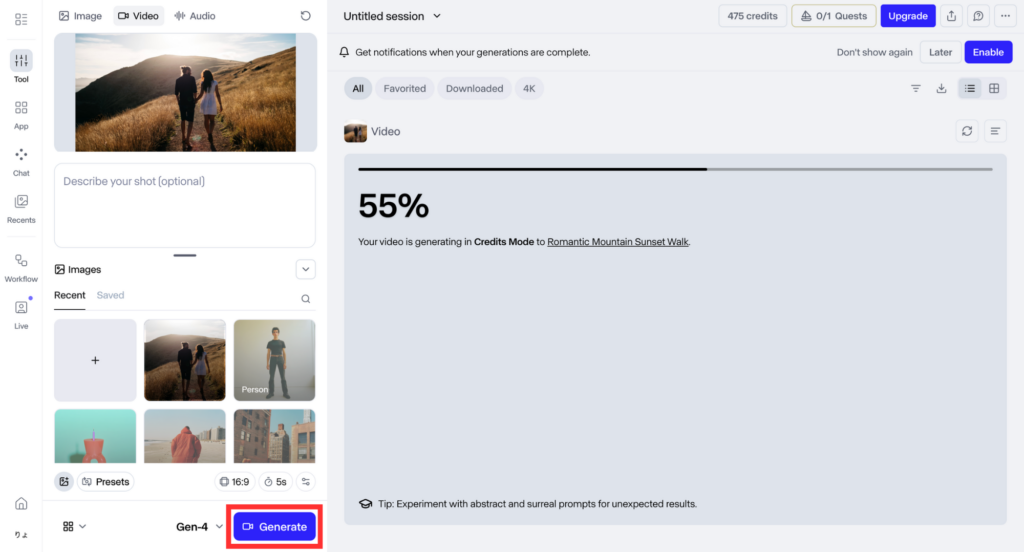
Task: Enable notifications button
Action: 988,52
